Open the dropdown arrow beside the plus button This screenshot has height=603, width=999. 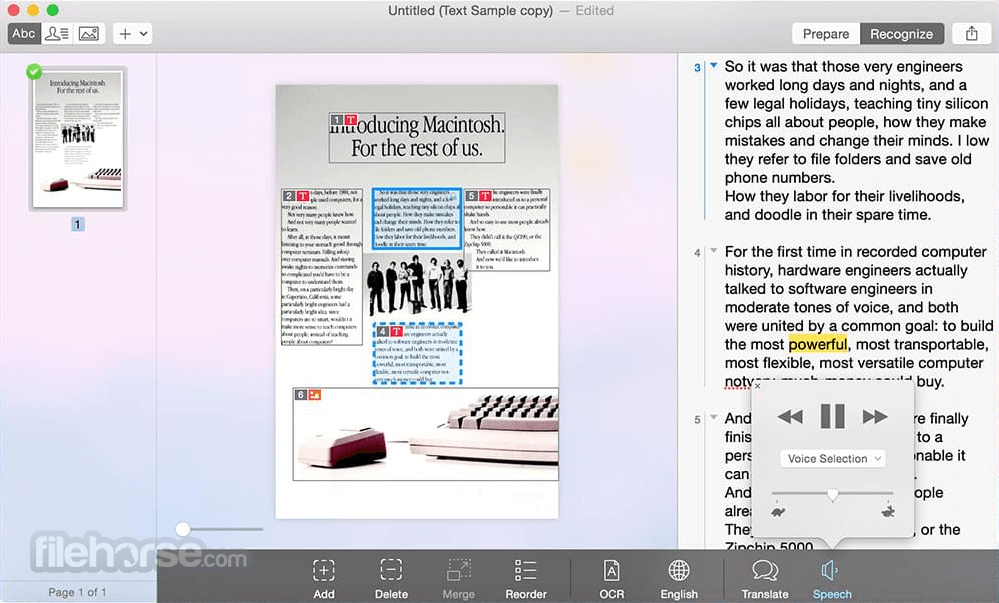(x=144, y=34)
